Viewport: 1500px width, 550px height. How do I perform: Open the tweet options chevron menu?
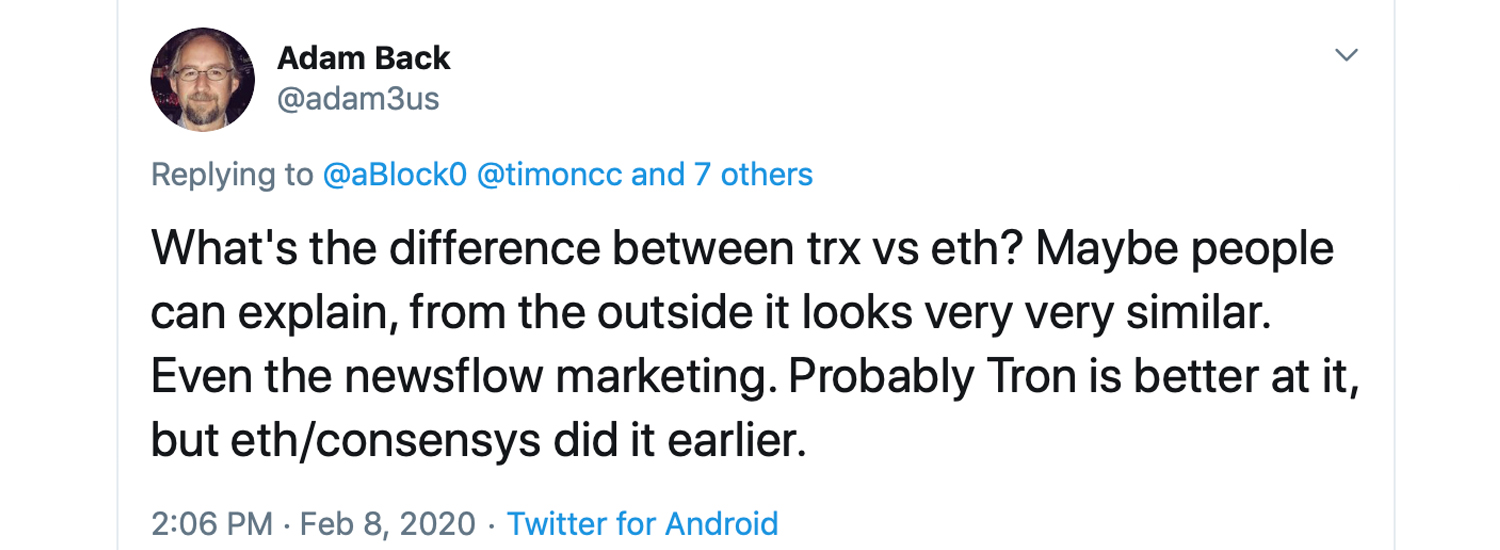click(x=1348, y=55)
